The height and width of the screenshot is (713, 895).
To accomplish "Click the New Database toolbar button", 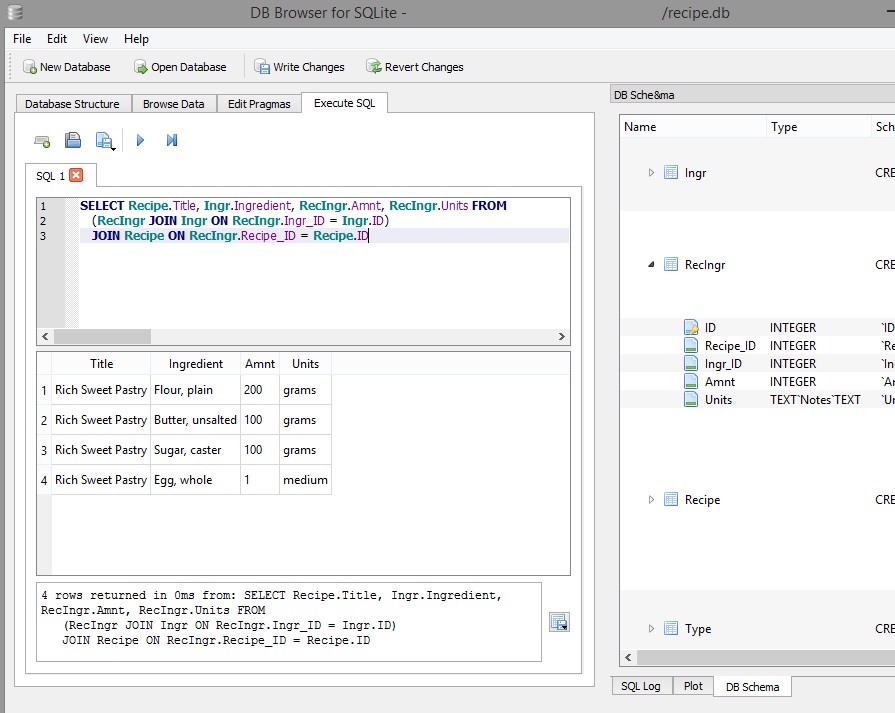I will click(66, 67).
